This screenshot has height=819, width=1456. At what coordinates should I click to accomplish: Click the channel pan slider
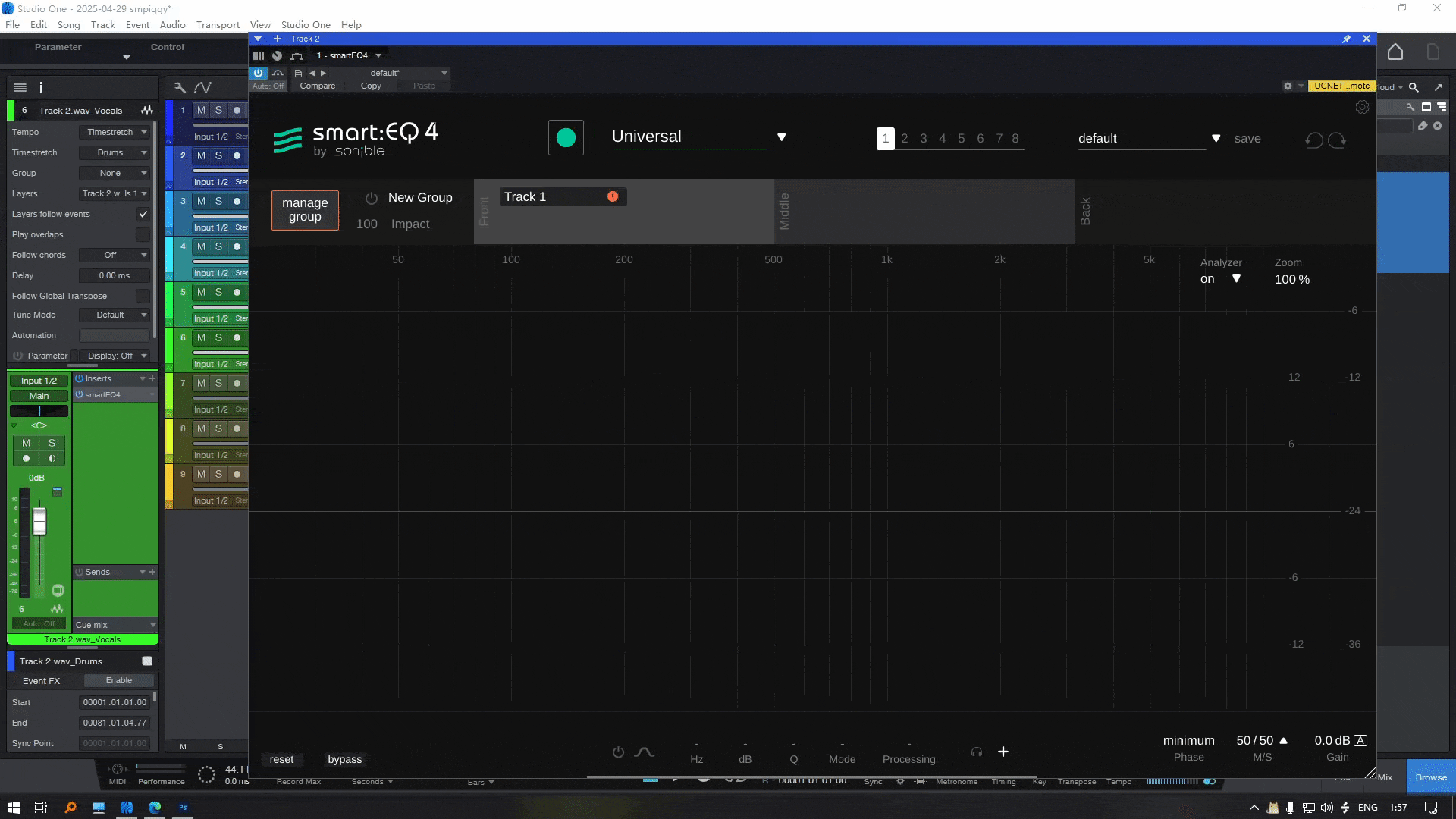pyautogui.click(x=39, y=410)
